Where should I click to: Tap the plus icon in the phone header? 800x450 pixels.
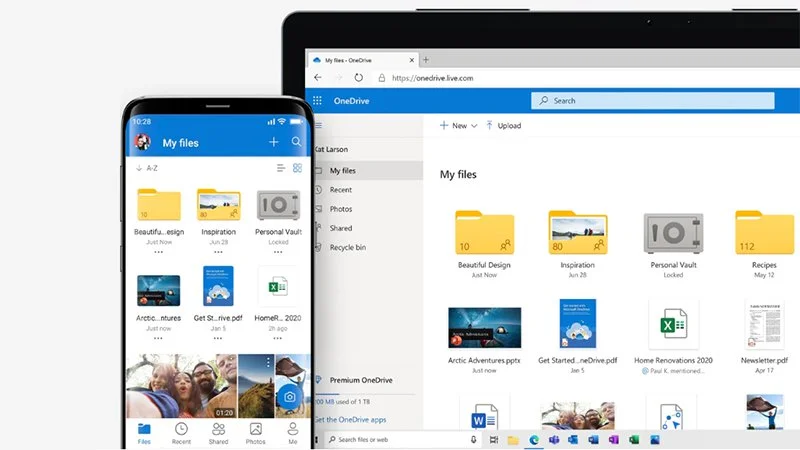274,142
